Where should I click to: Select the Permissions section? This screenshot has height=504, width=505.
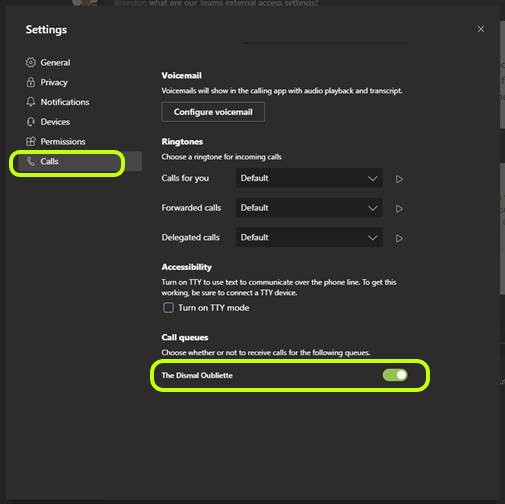click(63, 142)
